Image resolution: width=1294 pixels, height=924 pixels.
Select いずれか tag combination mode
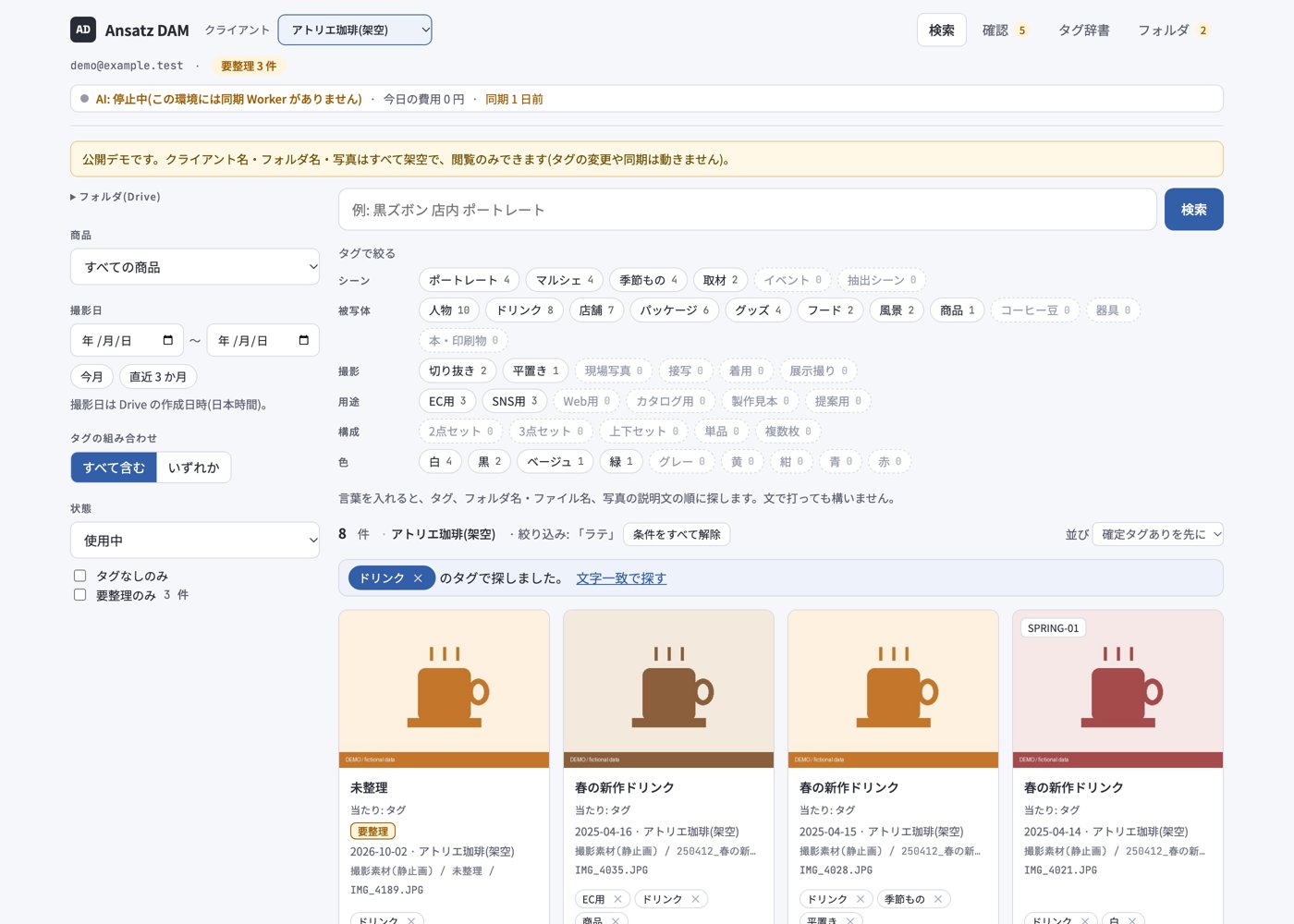click(194, 468)
